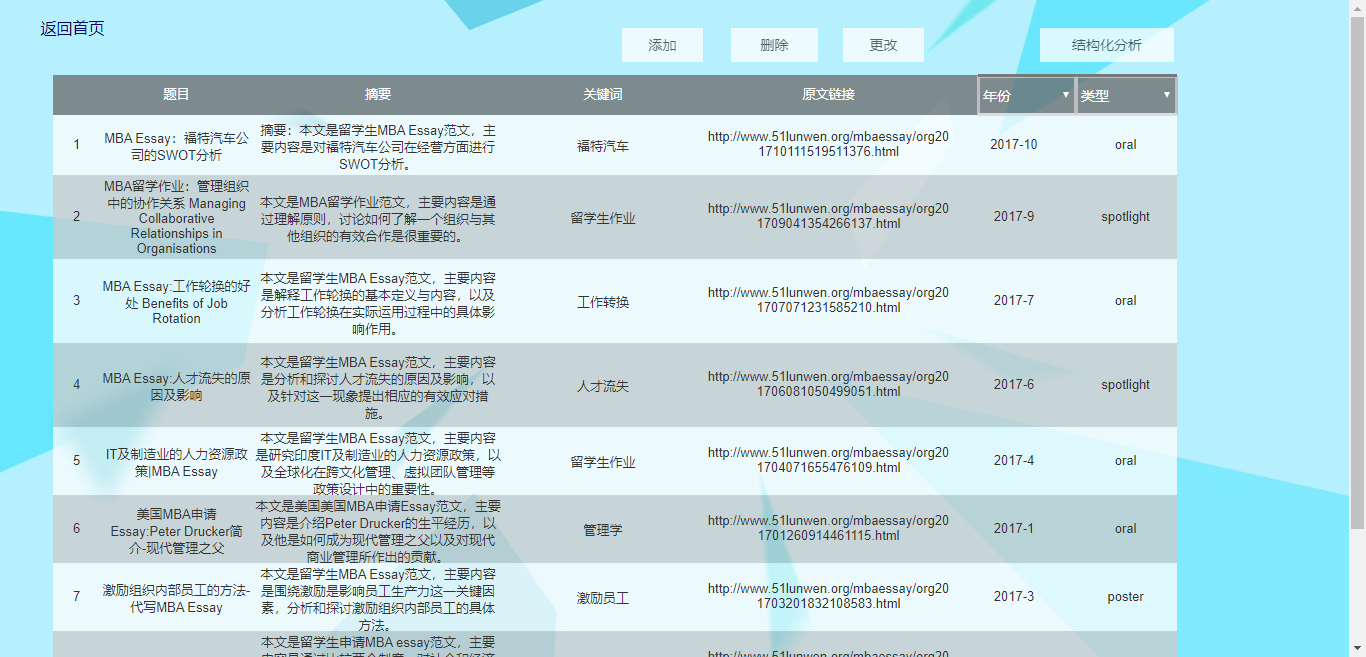Click the keyword 管理学
This screenshot has height=657, width=1366.
click(x=603, y=530)
